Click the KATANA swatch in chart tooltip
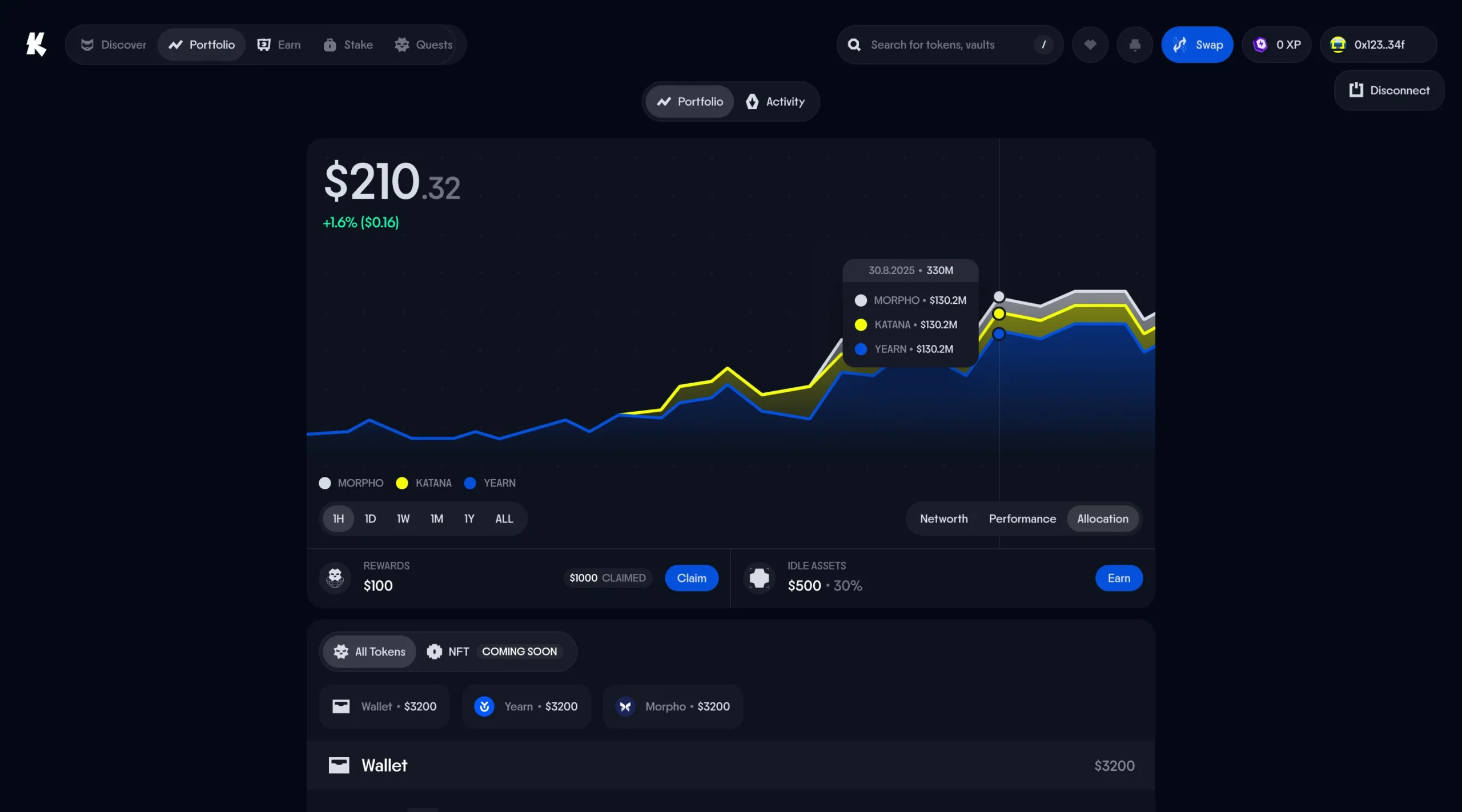Screen dimensions: 1462x812 (x=861, y=325)
